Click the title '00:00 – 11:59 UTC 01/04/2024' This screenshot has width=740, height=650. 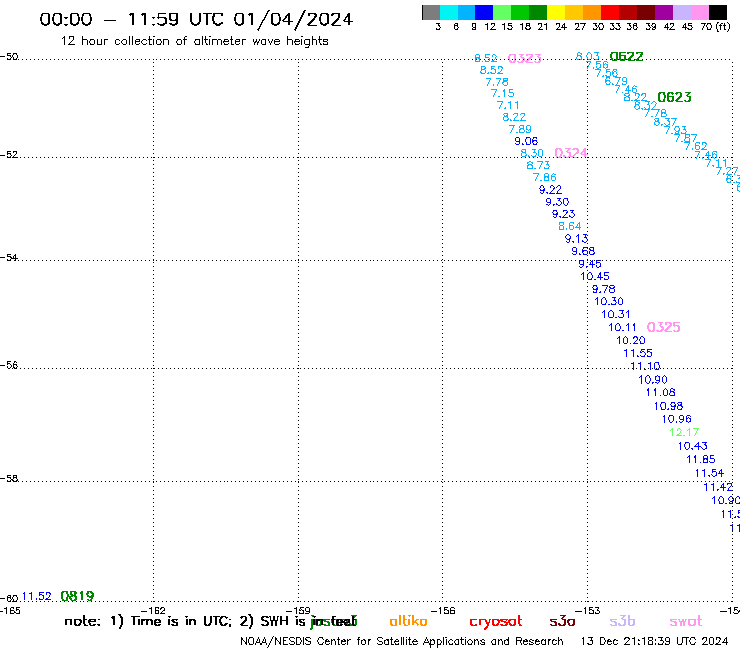pos(196,19)
